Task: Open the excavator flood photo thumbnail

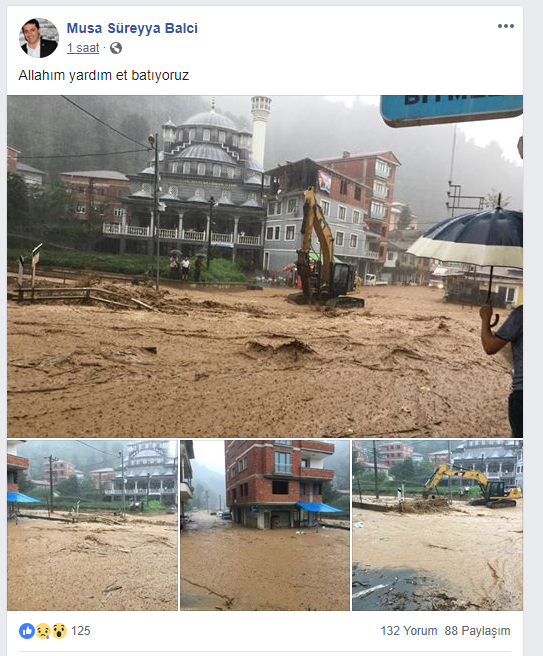Action: 437,525
